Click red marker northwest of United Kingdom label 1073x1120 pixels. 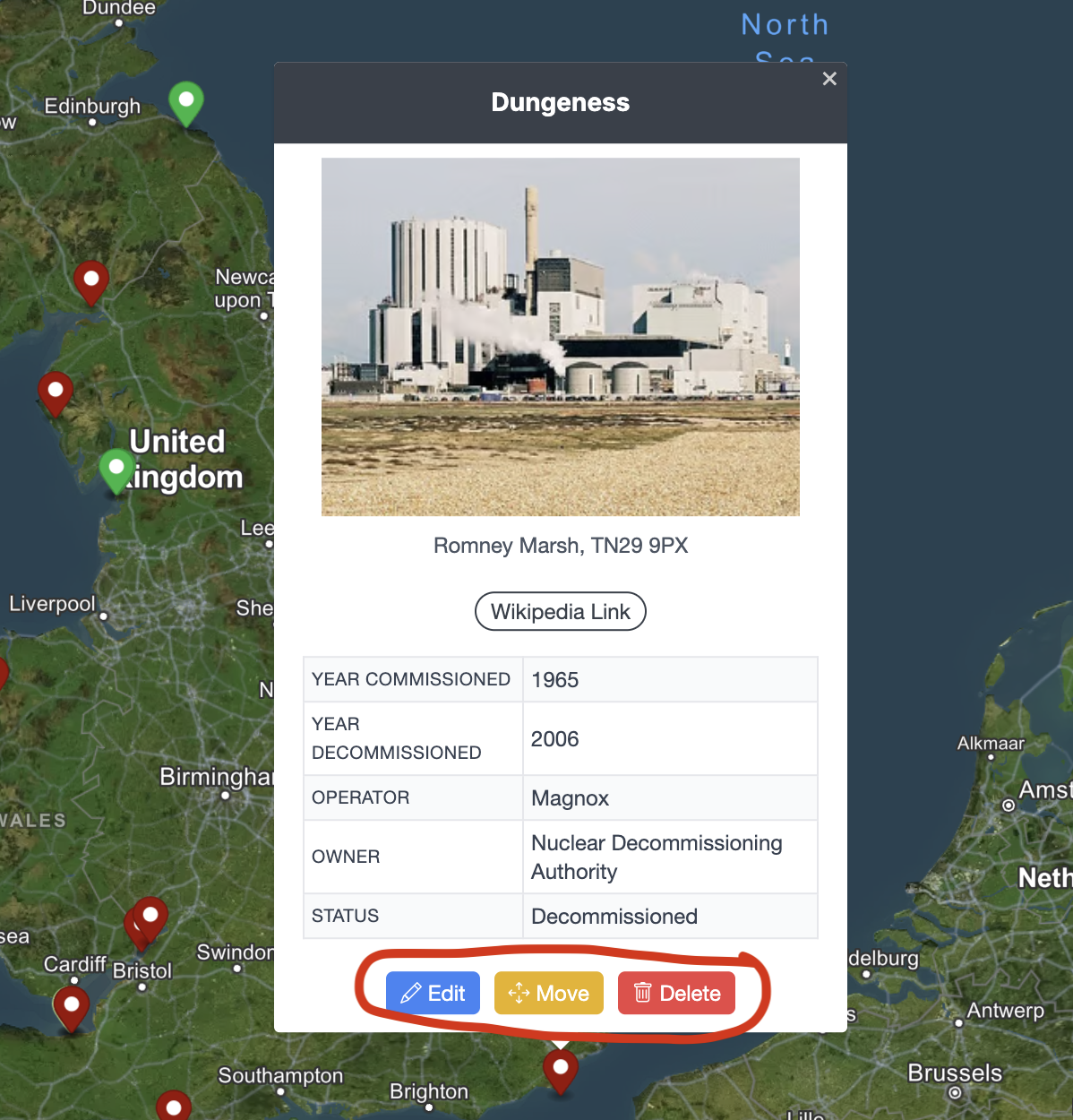pos(56,392)
